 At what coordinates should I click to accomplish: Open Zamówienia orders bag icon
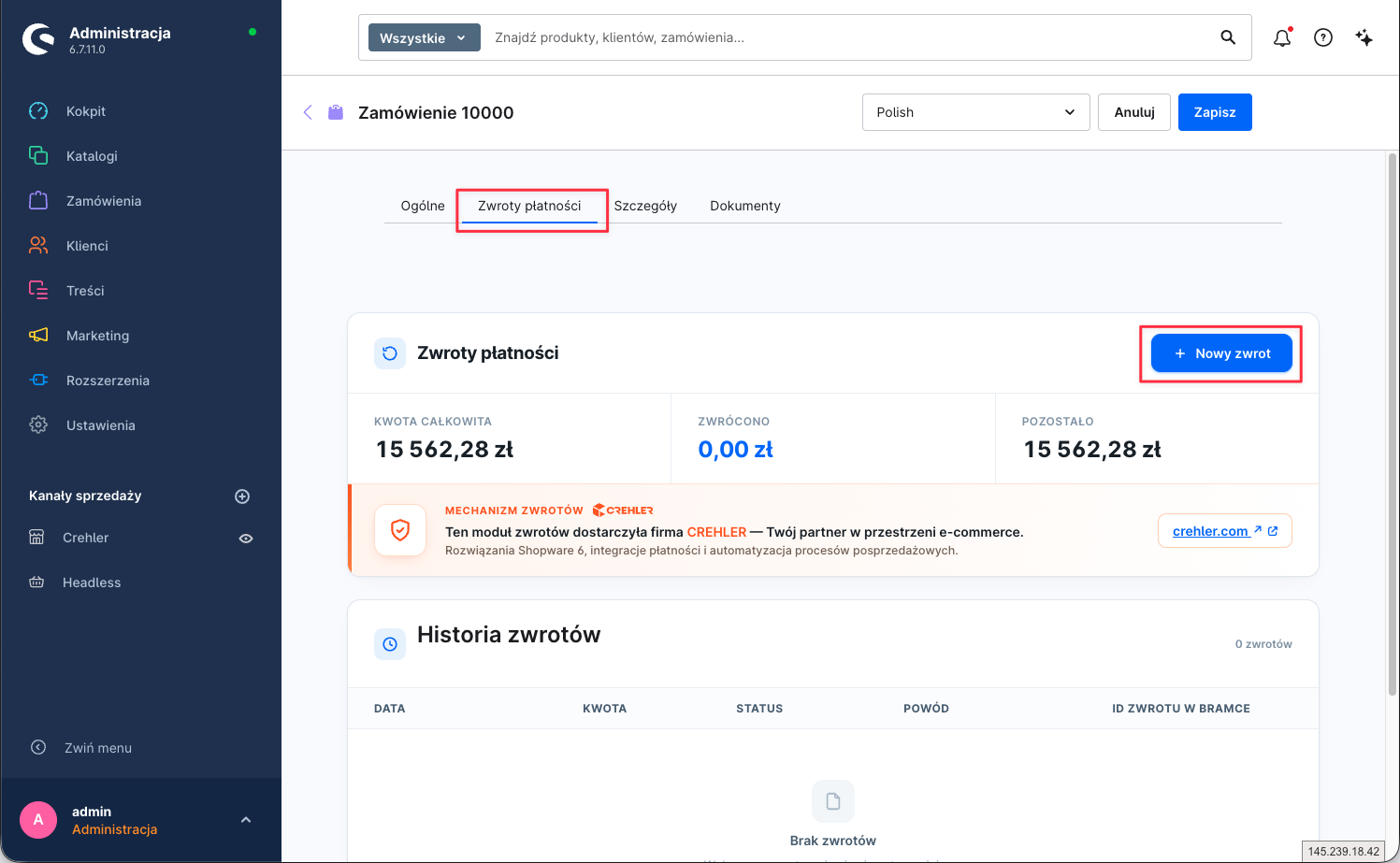click(38, 201)
